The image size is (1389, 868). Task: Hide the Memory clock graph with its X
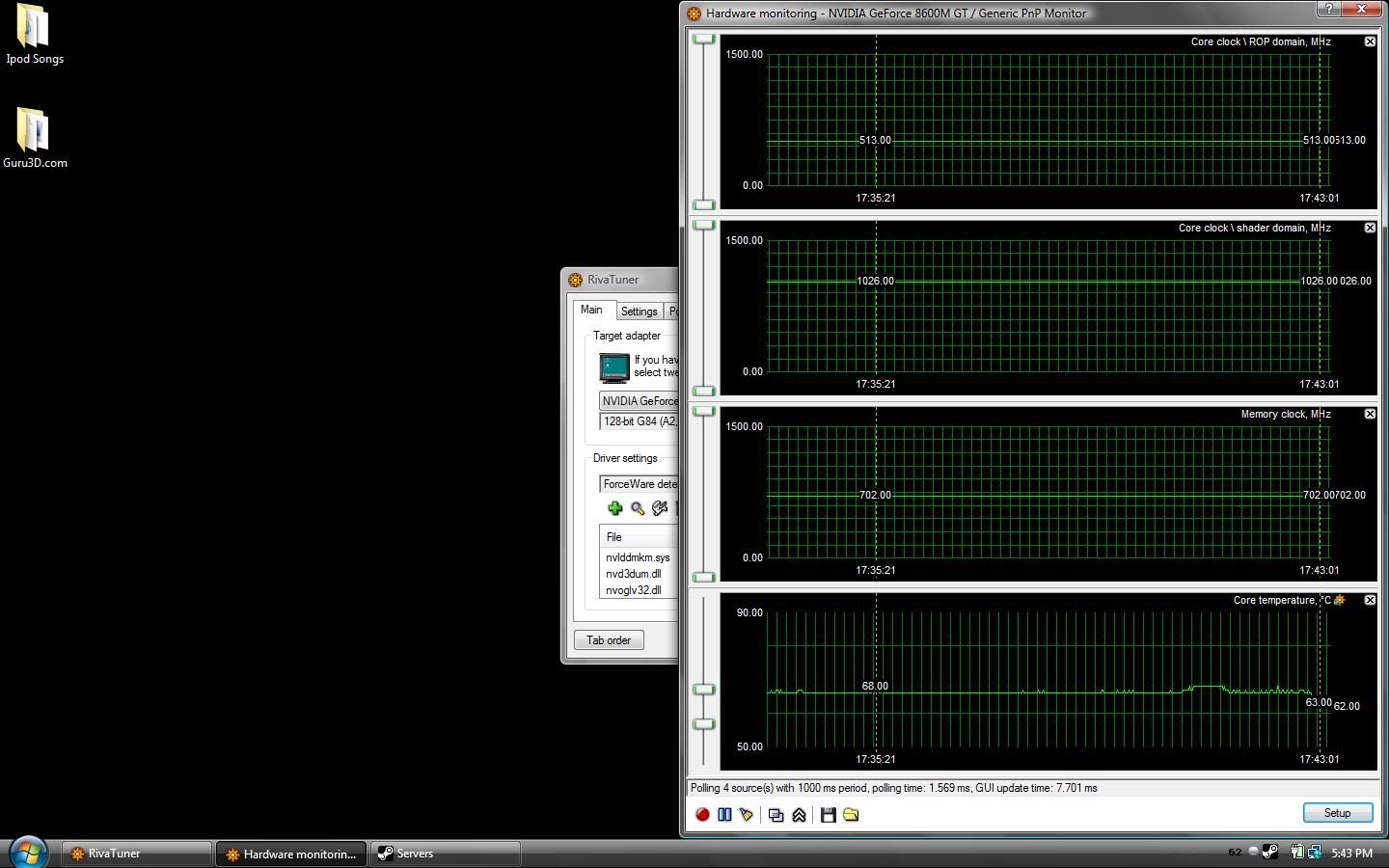[x=1370, y=414]
